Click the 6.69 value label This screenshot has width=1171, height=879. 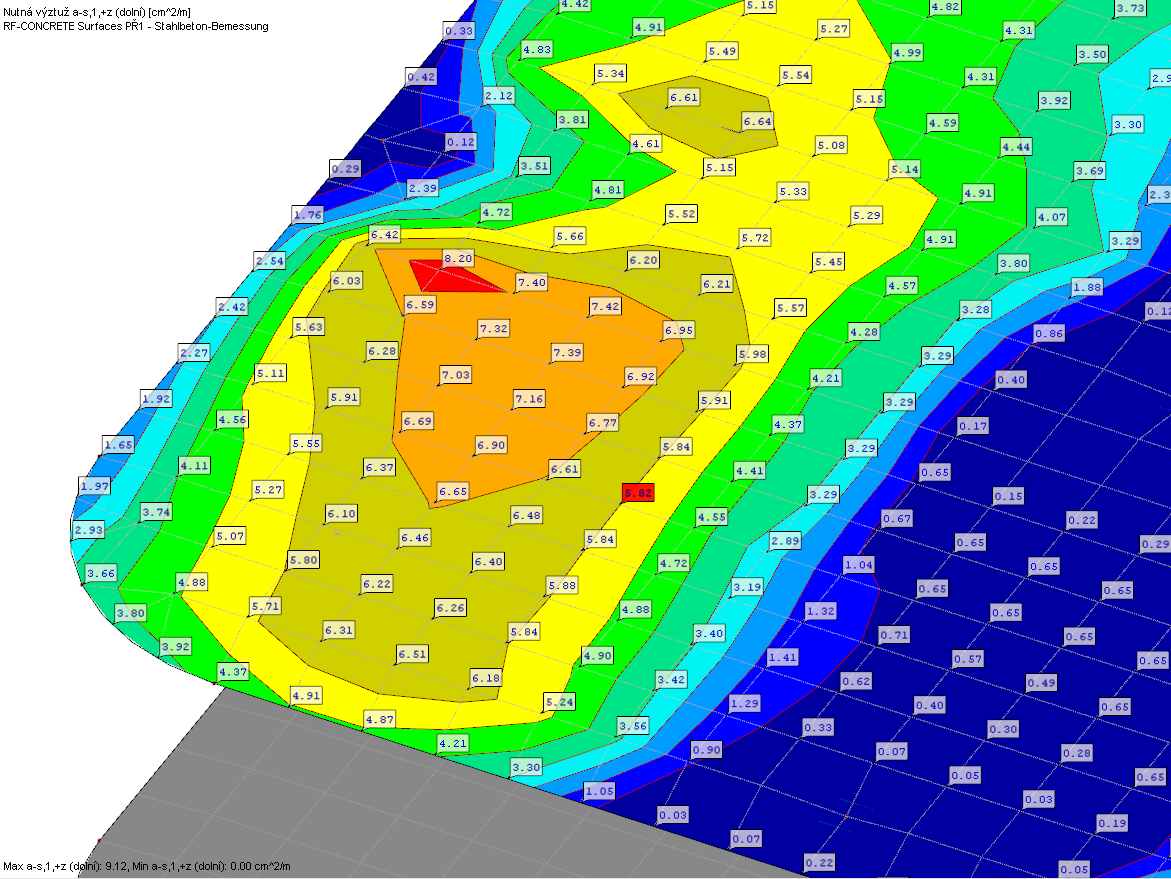[x=417, y=421]
